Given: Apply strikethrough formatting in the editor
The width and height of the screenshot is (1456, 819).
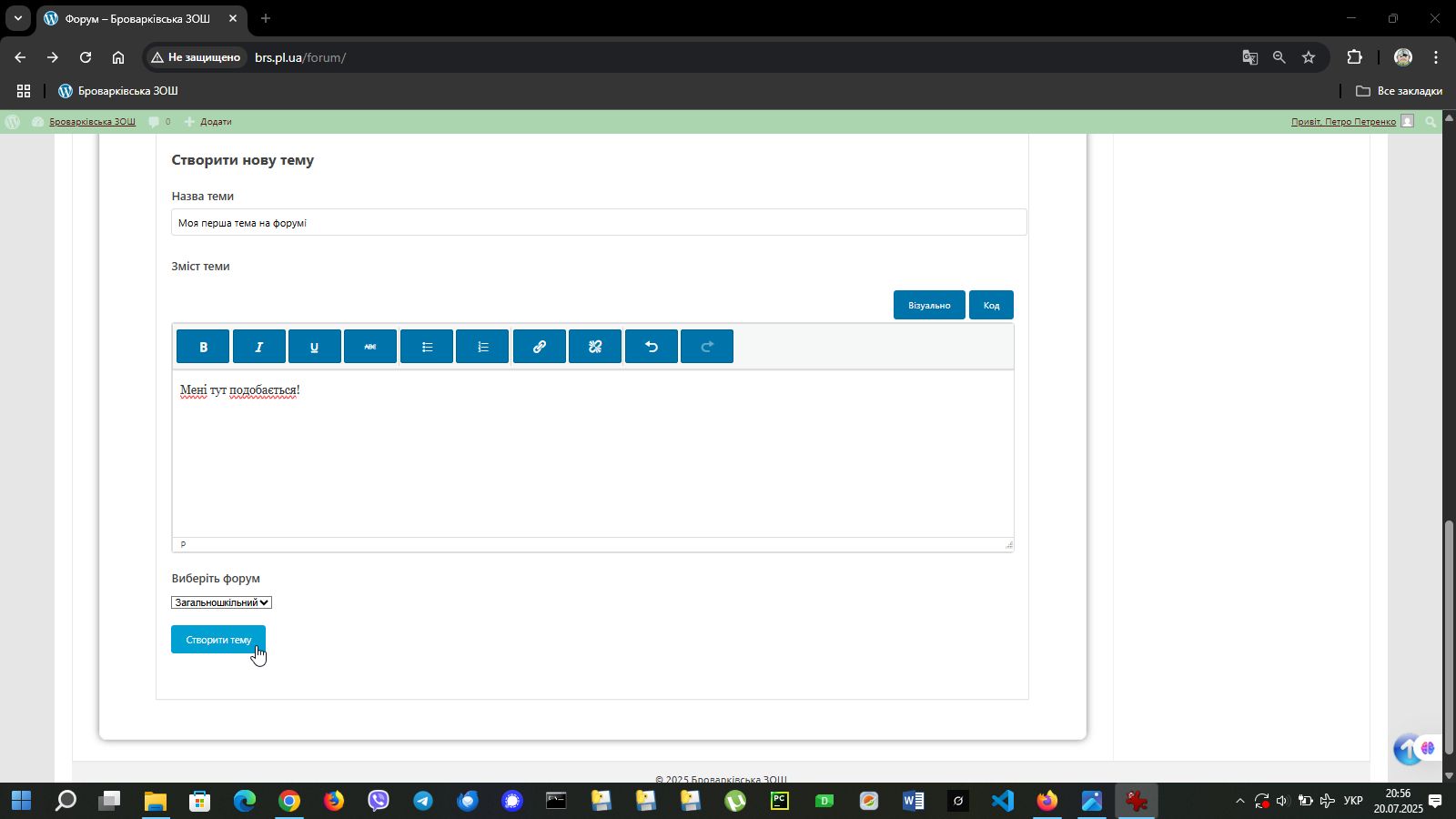Looking at the screenshot, I should tap(370, 347).
